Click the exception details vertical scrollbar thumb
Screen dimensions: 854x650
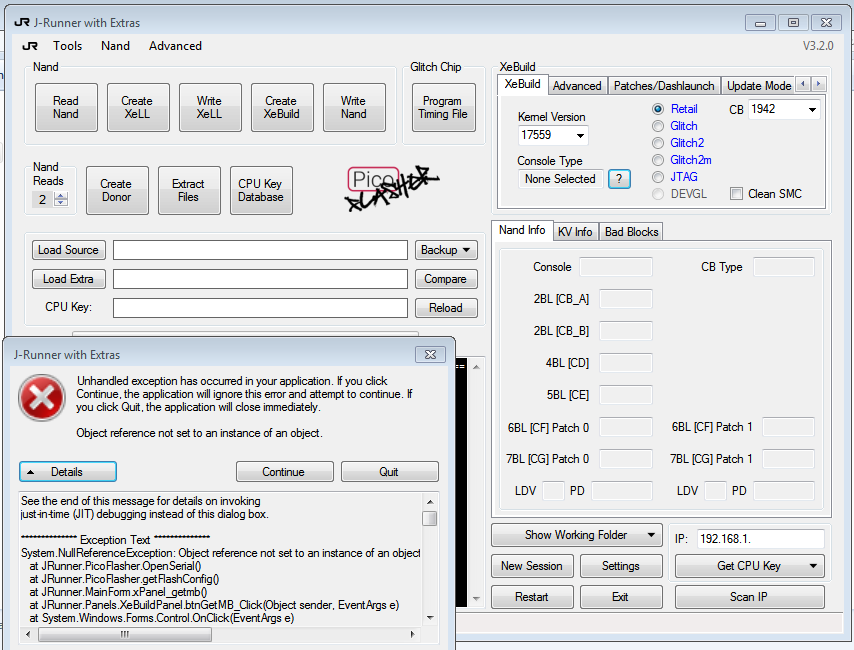point(430,518)
